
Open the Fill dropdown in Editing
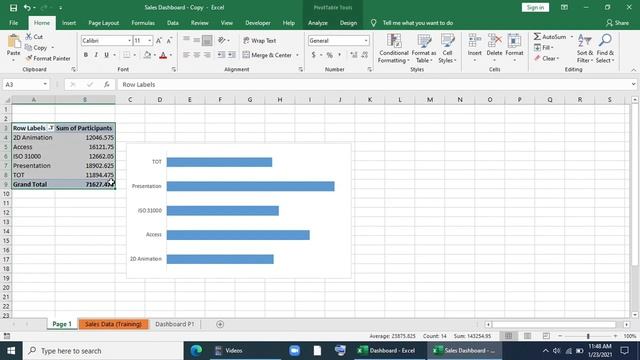544,48
